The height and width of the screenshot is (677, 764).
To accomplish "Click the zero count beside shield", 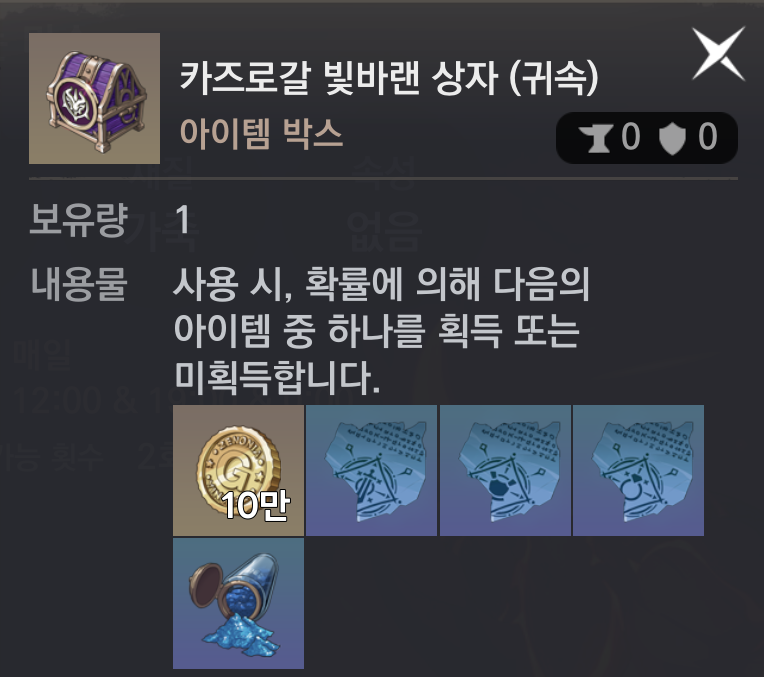I will [707, 137].
